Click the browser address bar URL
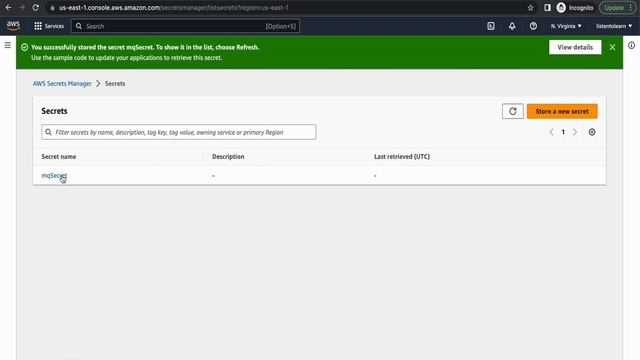640x360 pixels. [173, 8]
